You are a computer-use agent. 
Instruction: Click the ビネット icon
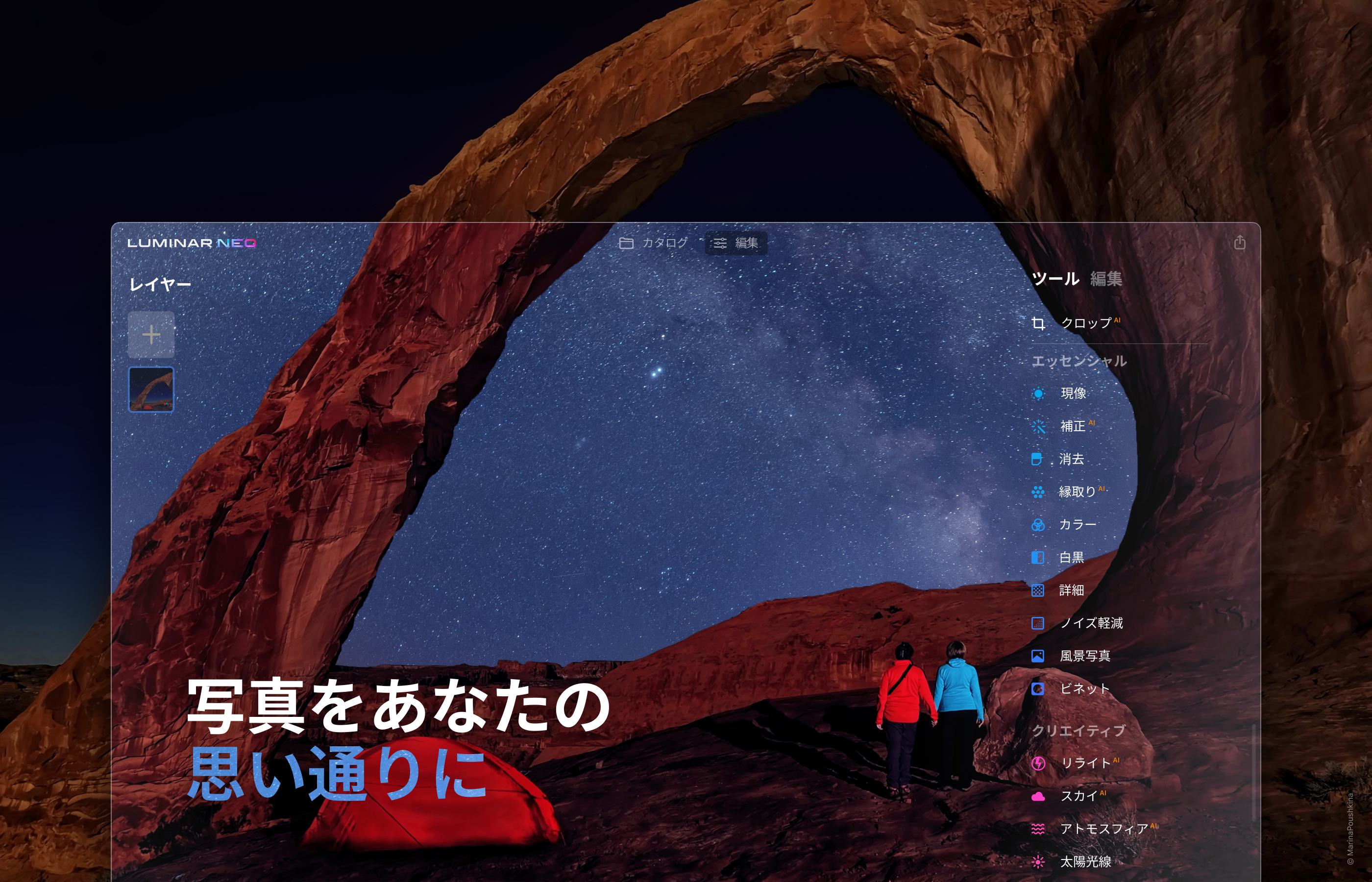pyautogui.click(x=1038, y=689)
